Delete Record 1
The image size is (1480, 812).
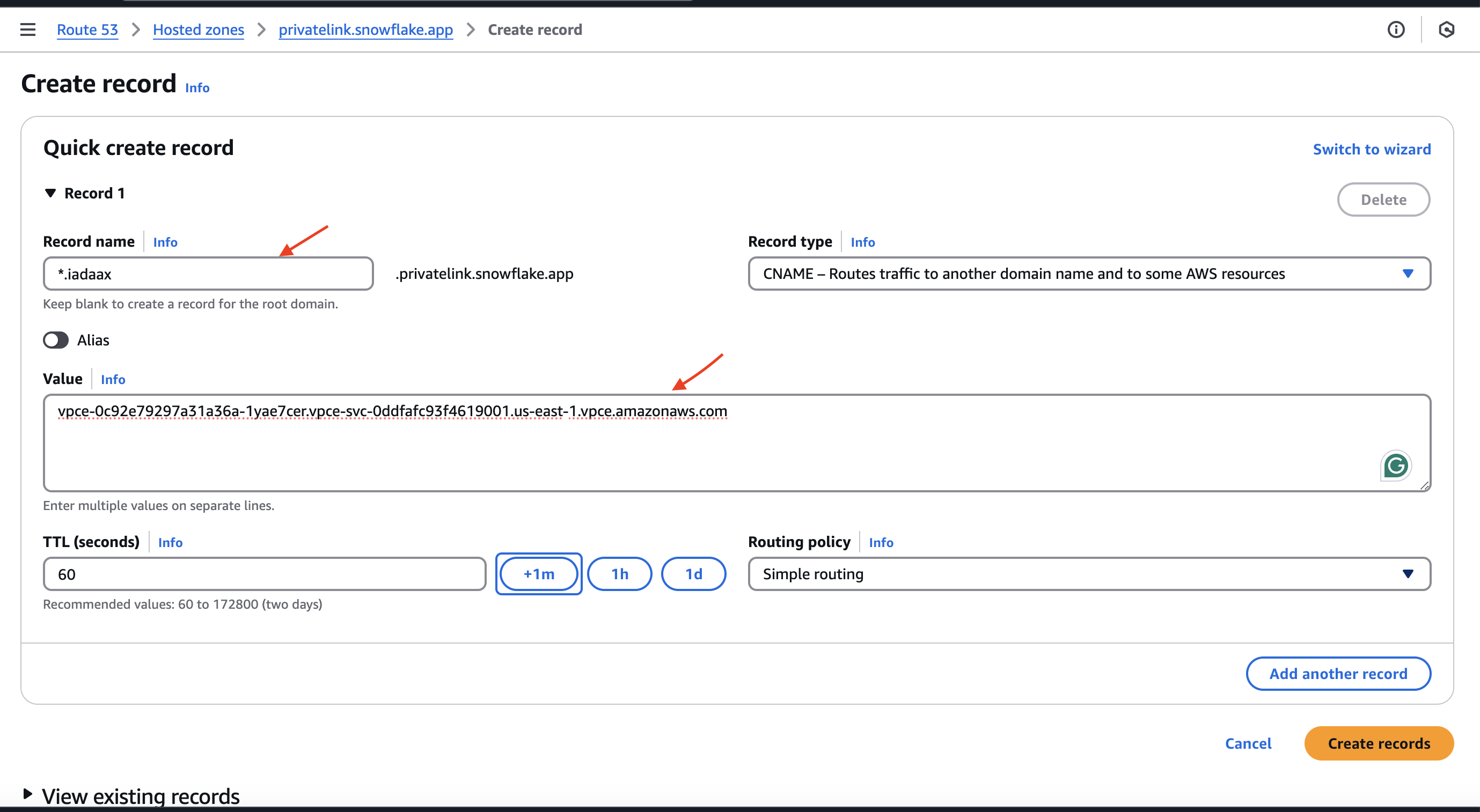1383,200
